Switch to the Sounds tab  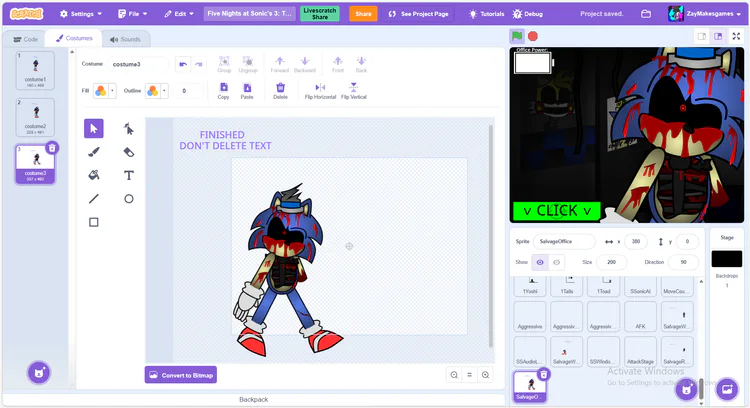coord(125,39)
